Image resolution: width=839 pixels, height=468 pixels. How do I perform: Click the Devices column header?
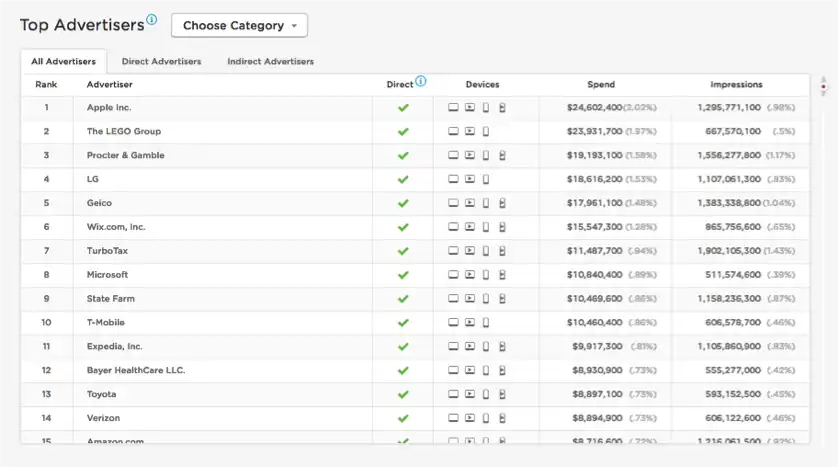pos(482,84)
